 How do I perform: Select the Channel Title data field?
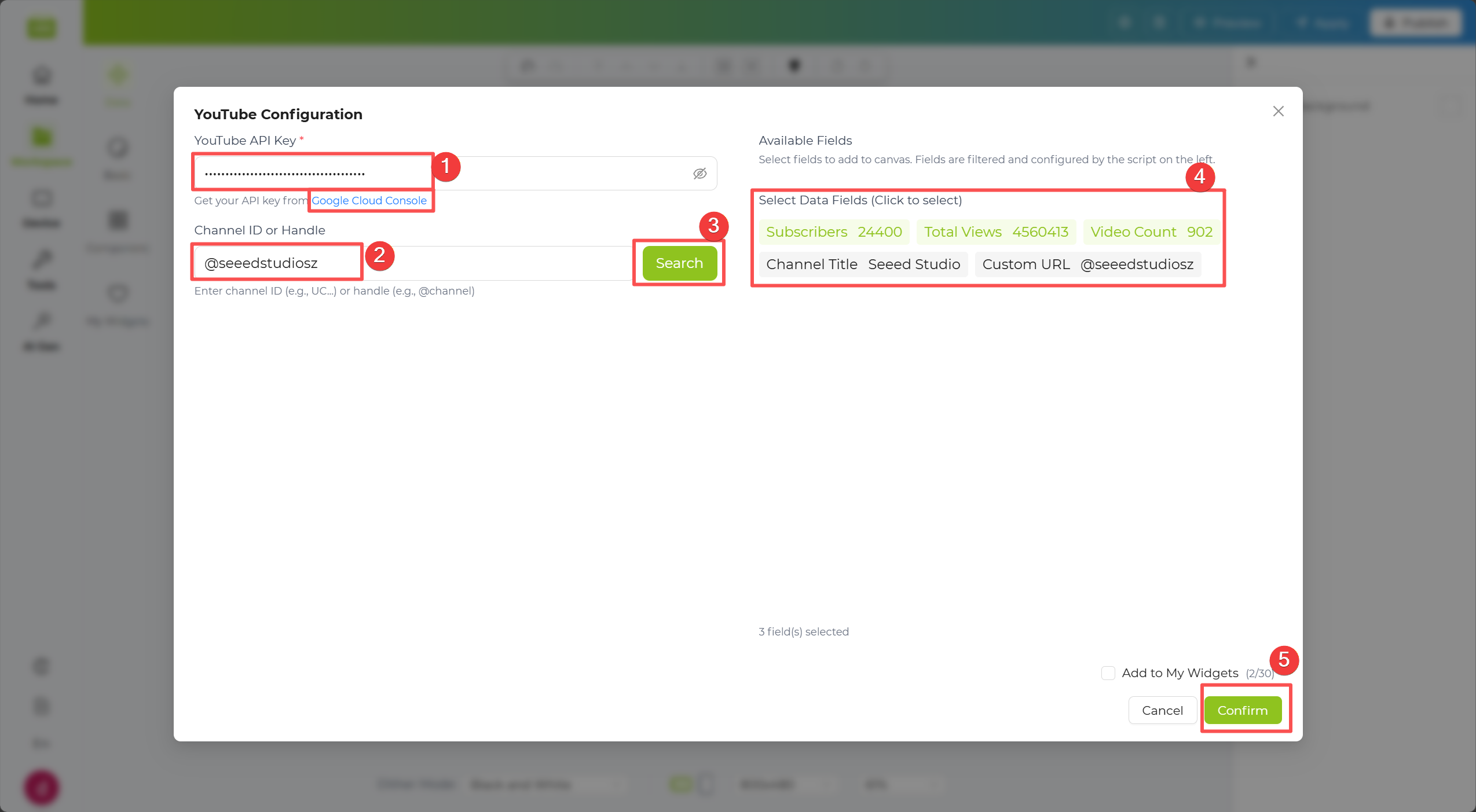pyautogui.click(x=863, y=264)
